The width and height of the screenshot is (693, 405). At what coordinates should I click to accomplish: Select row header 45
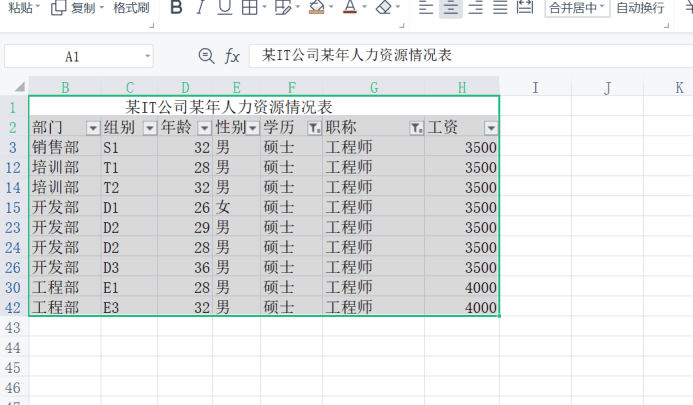(13, 368)
